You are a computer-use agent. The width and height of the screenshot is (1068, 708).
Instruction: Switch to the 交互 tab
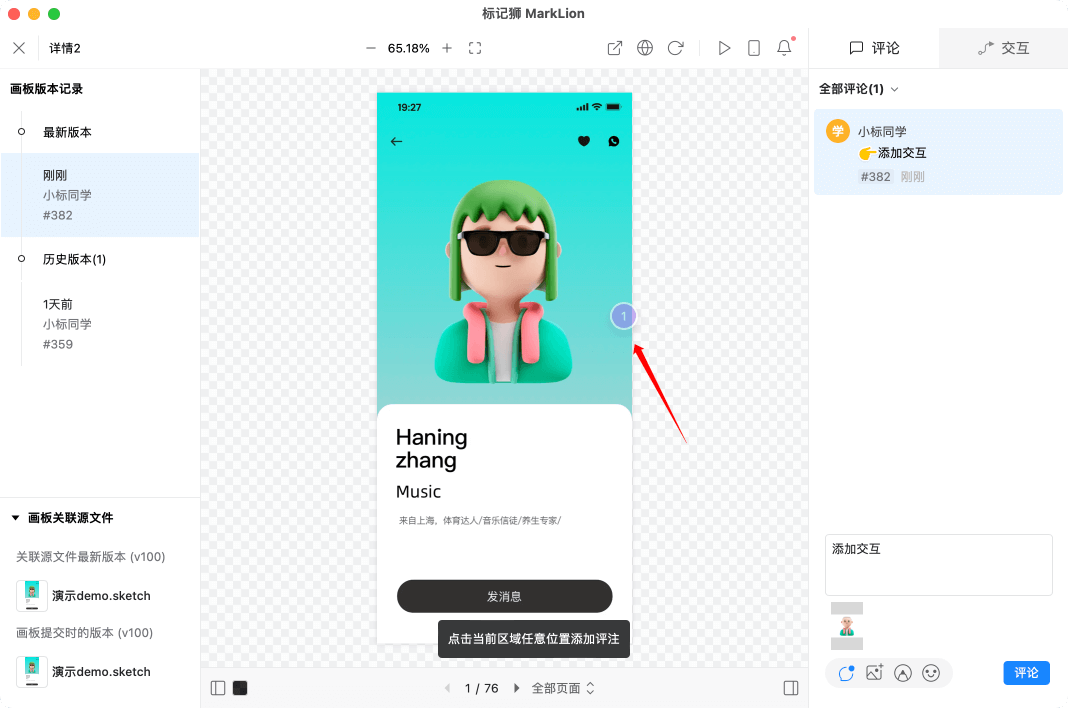coord(1013,47)
